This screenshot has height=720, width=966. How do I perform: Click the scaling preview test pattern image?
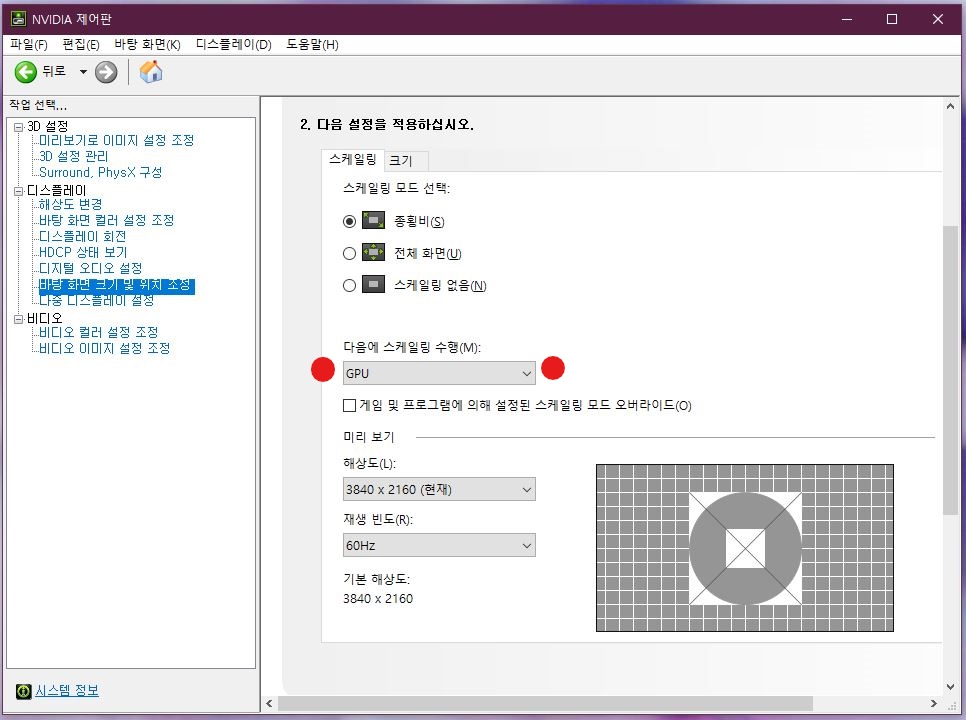745,548
